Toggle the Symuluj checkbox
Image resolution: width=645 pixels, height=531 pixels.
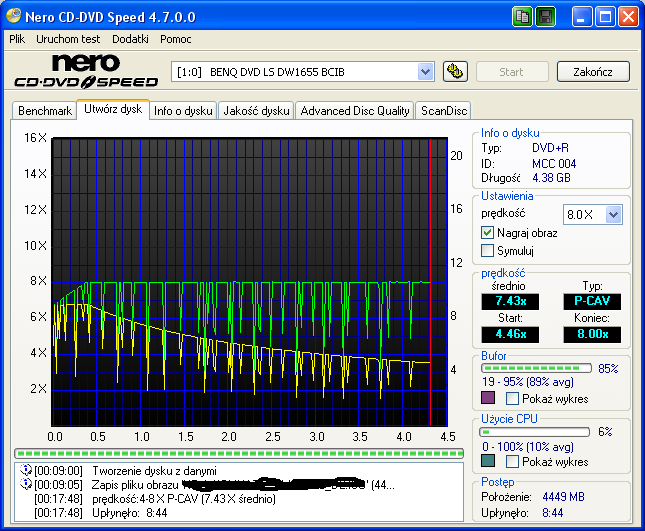tap(487, 250)
